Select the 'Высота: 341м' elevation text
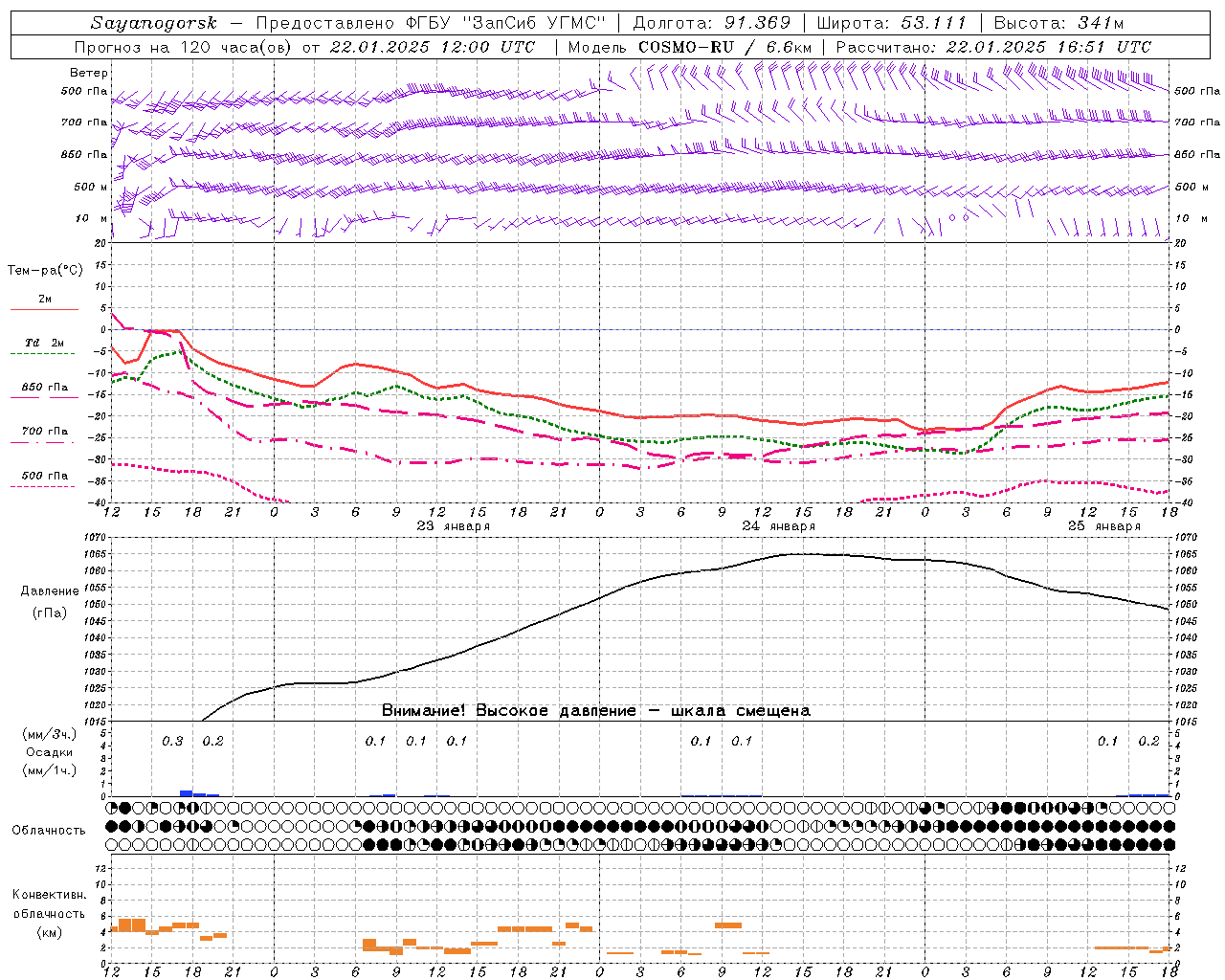The height and width of the screenshot is (980, 1225). [x=1058, y=23]
